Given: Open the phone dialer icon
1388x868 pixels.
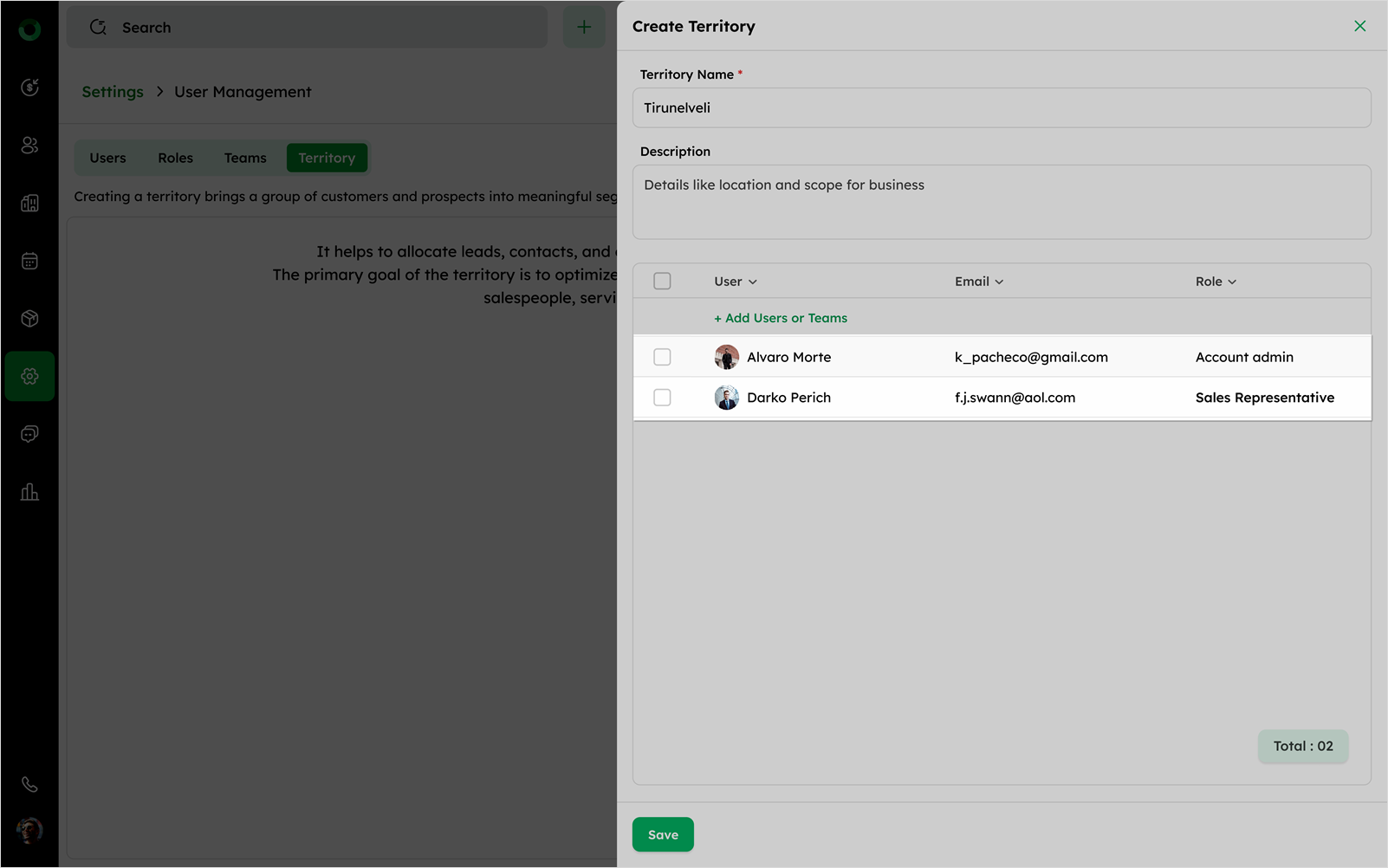Looking at the screenshot, I should pos(29,784).
